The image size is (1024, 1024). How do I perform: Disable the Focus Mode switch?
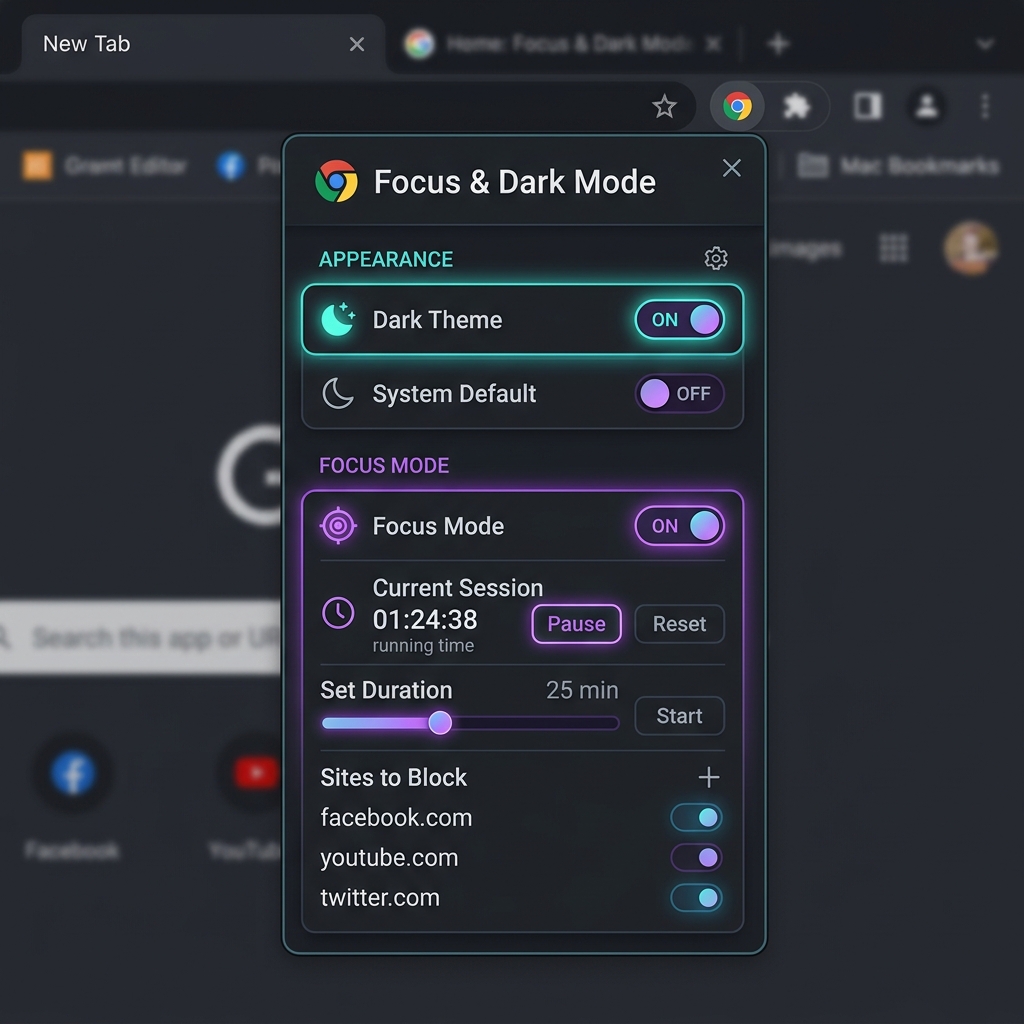[x=679, y=525]
